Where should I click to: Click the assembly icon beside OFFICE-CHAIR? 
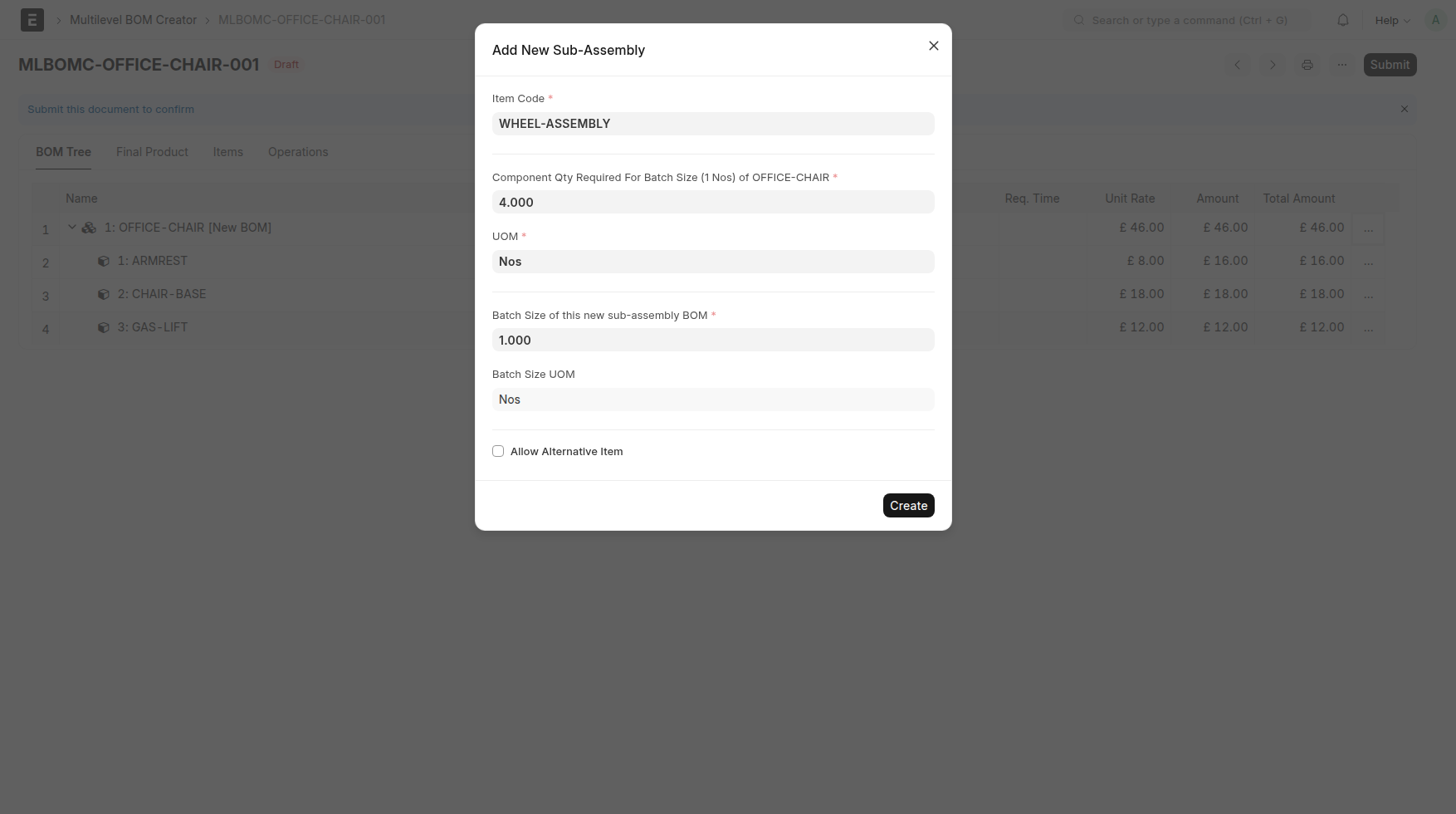pyautogui.click(x=88, y=227)
